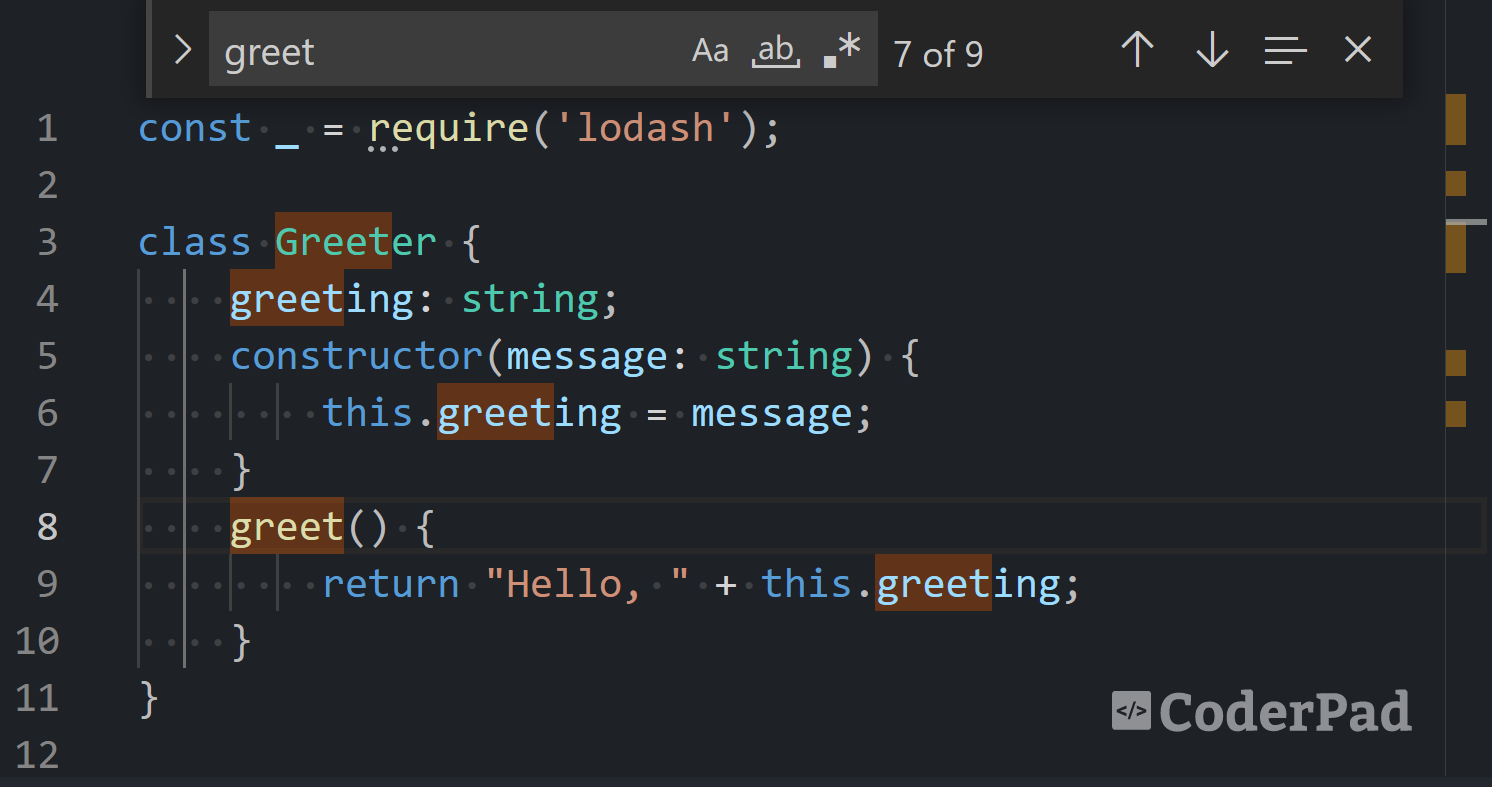Toggle Find in Selection icon
Image resolution: width=1492 pixels, height=787 pixels.
click(x=1285, y=50)
